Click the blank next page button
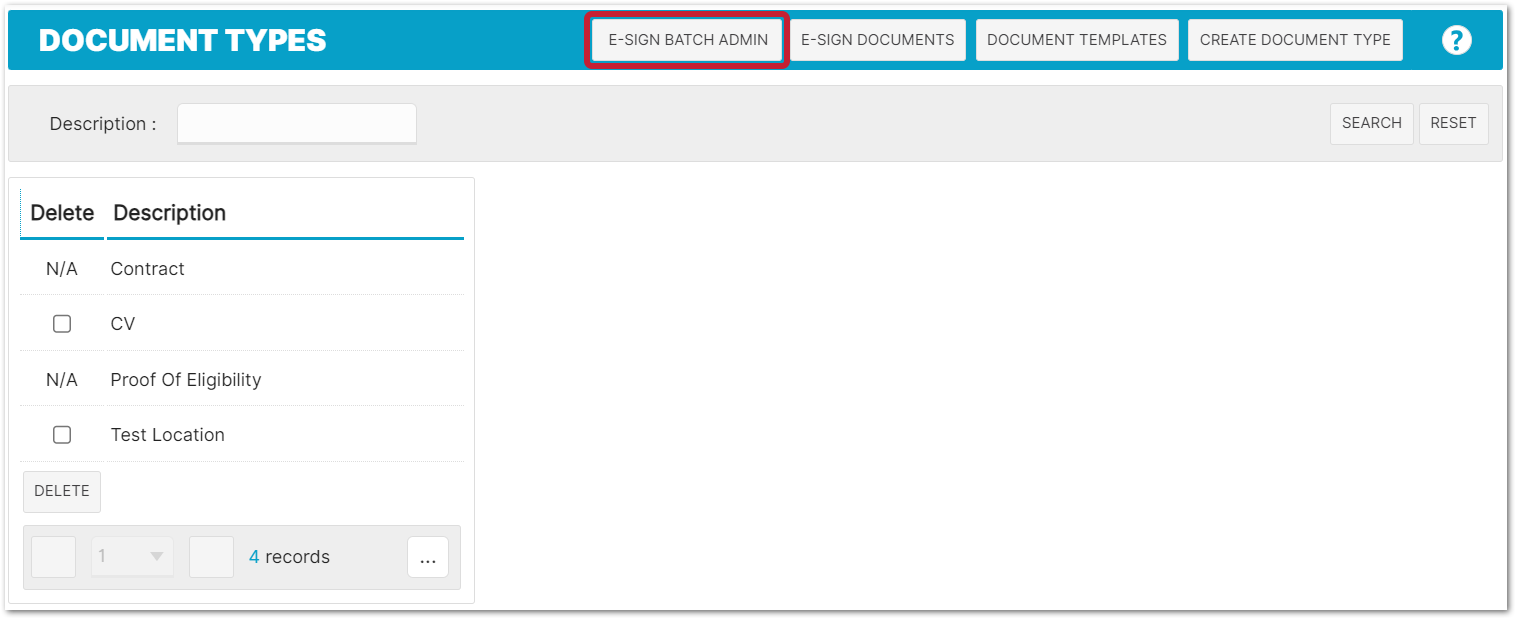Image resolution: width=1517 pixels, height=619 pixels. click(x=211, y=557)
